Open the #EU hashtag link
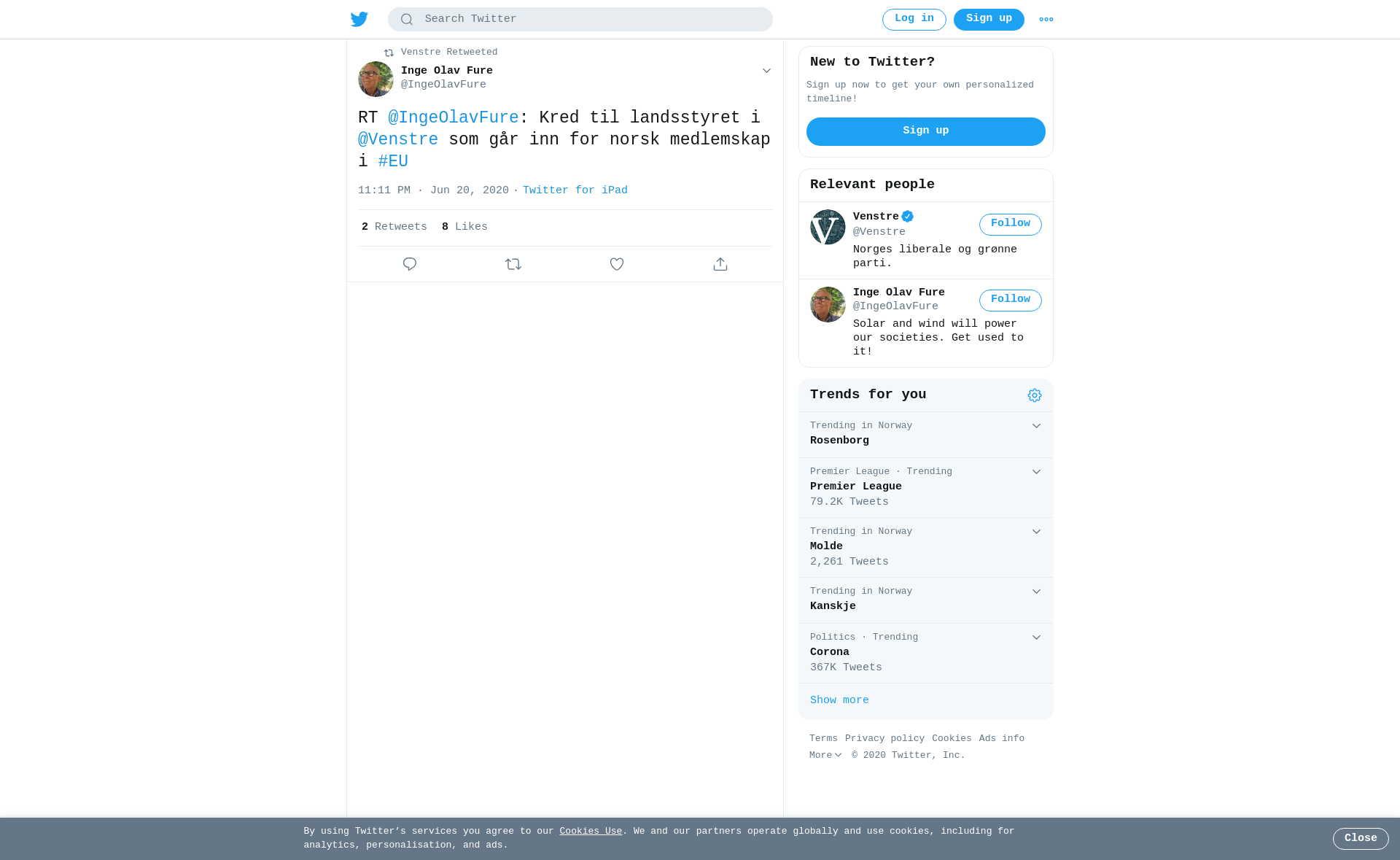The width and height of the screenshot is (1400, 860). pyautogui.click(x=393, y=162)
